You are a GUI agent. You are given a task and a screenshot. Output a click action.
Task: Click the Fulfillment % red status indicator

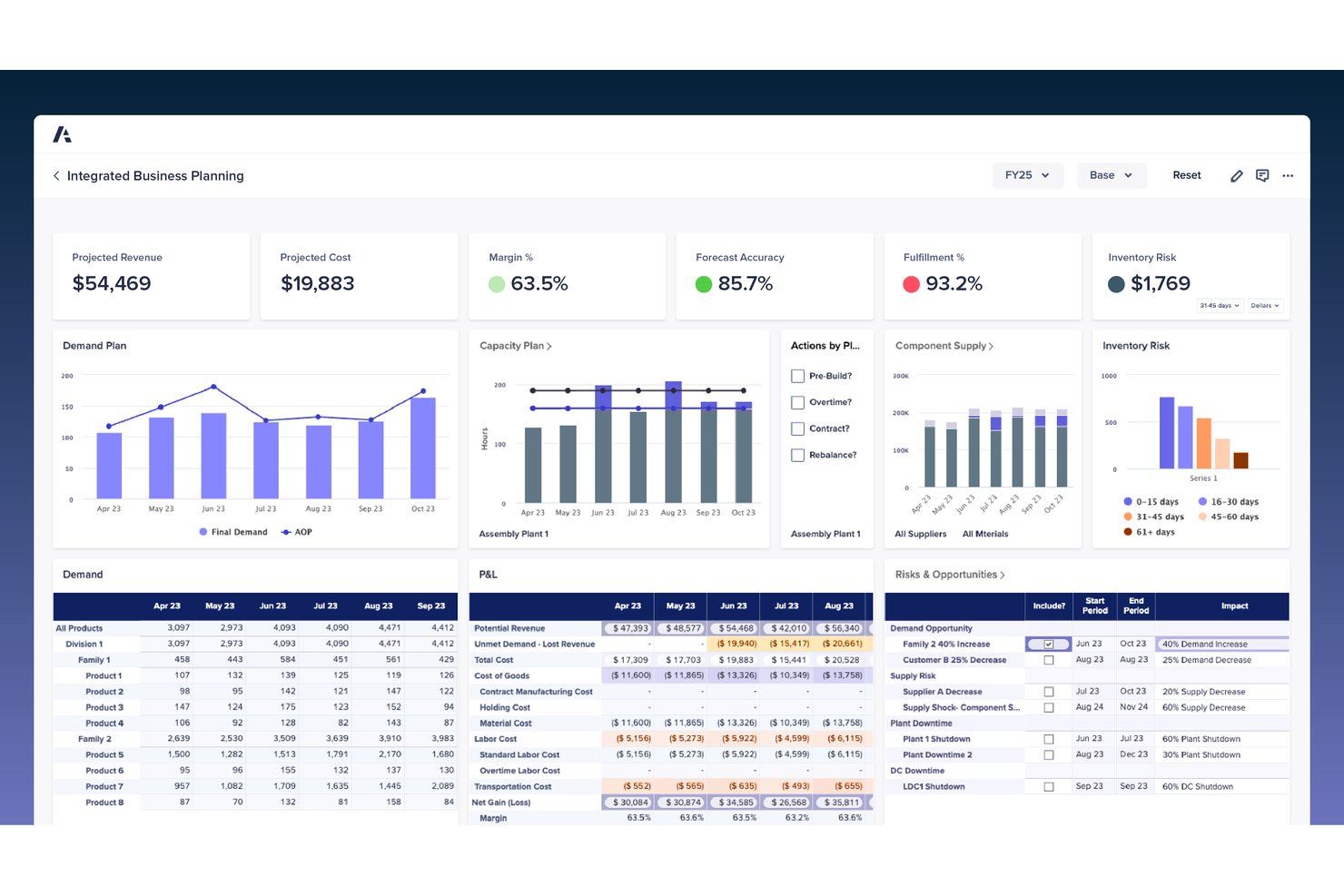click(x=912, y=284)
